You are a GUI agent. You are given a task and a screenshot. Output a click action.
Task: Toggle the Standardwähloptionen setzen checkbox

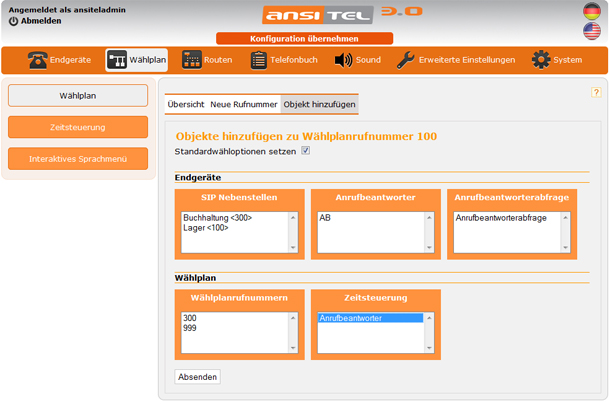click(306, 151)
